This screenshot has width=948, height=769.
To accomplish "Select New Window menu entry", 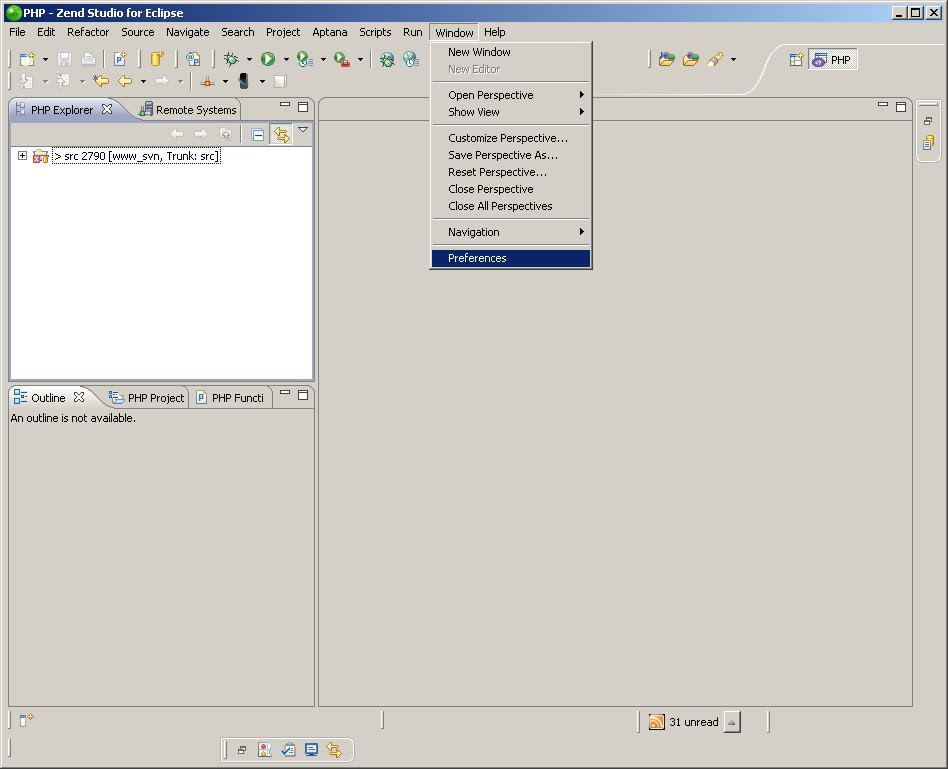I will (511, 52).
